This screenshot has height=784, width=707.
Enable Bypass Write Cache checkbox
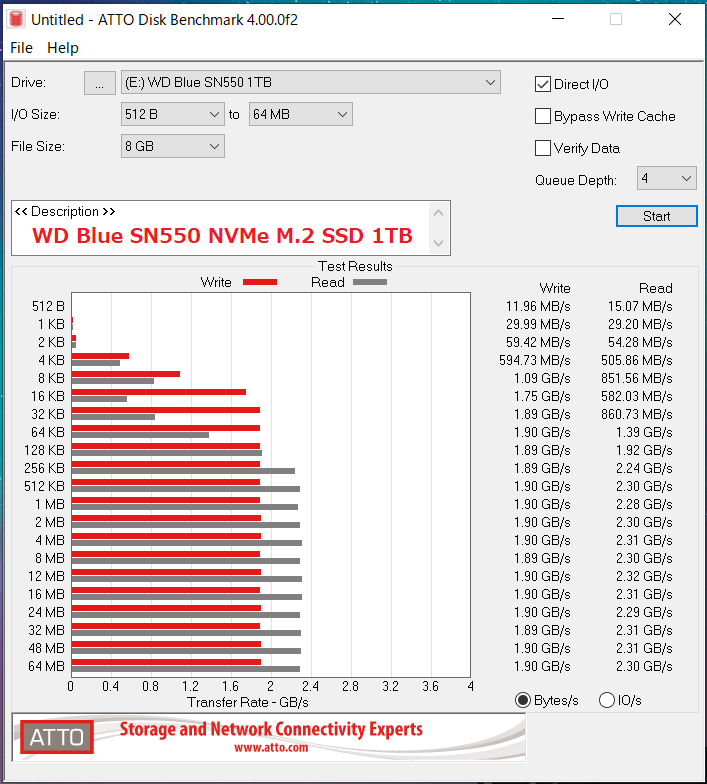tap(542, 116)
